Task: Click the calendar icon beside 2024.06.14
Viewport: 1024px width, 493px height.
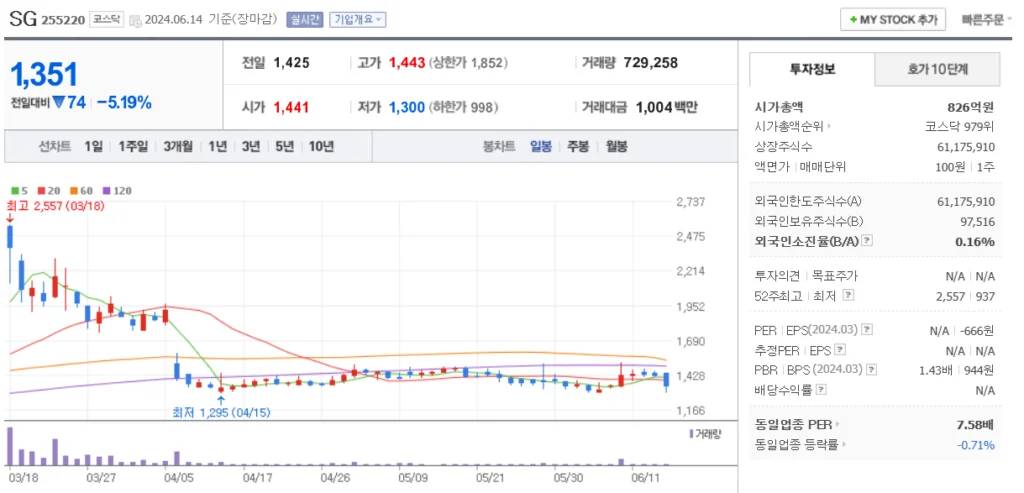Action: click(x=135, y=20)
